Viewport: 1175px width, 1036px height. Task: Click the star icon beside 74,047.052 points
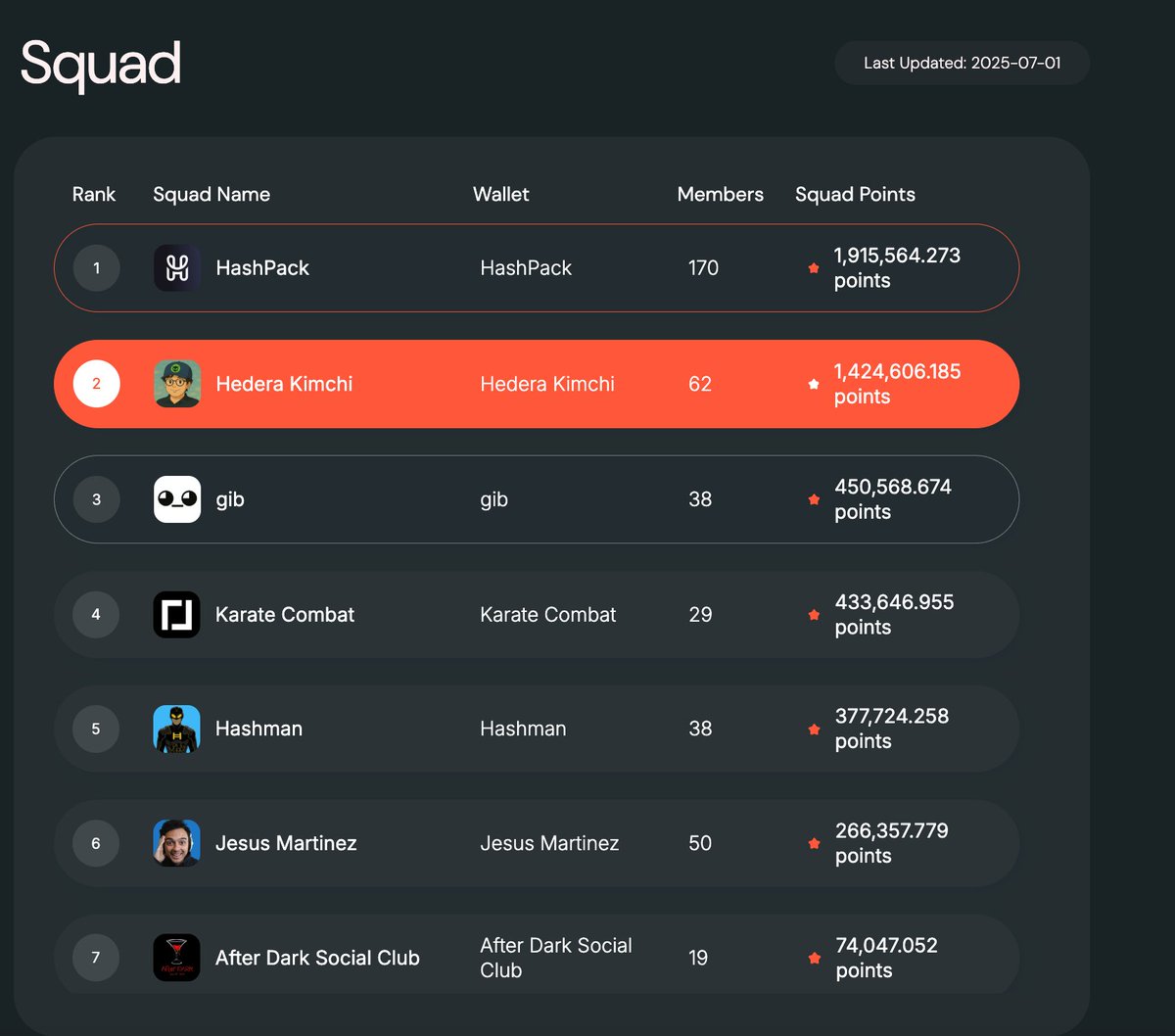coord(814,958)
